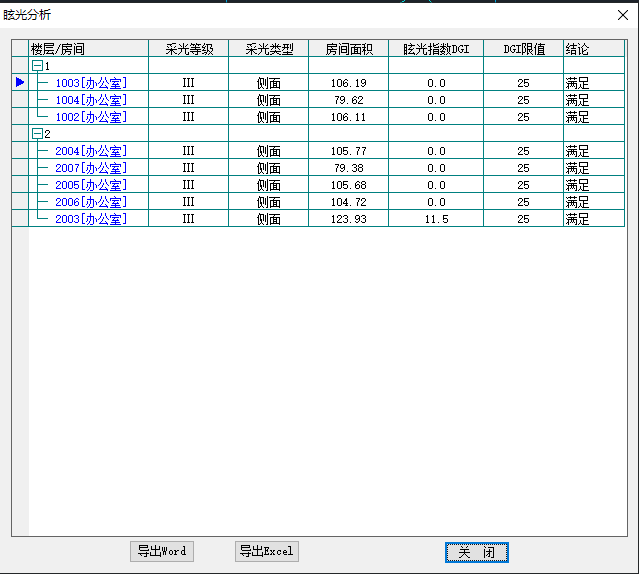Open room 1002[办公室] entry

click(90, 117)
